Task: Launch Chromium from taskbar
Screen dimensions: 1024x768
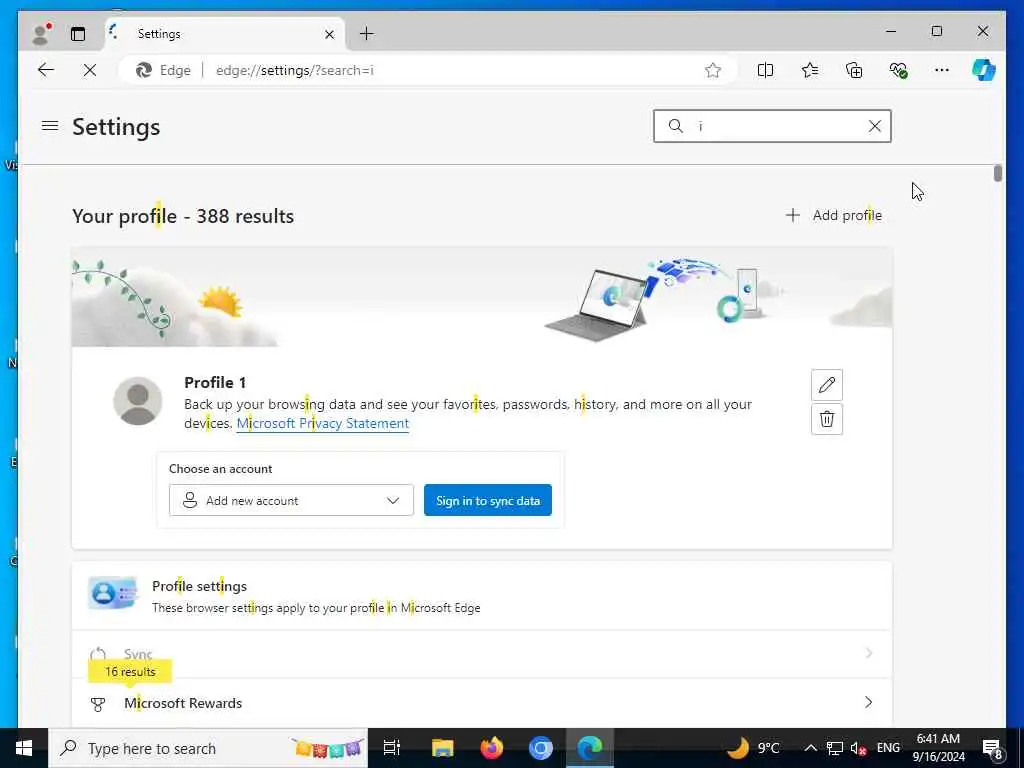Action: point(540,748)
